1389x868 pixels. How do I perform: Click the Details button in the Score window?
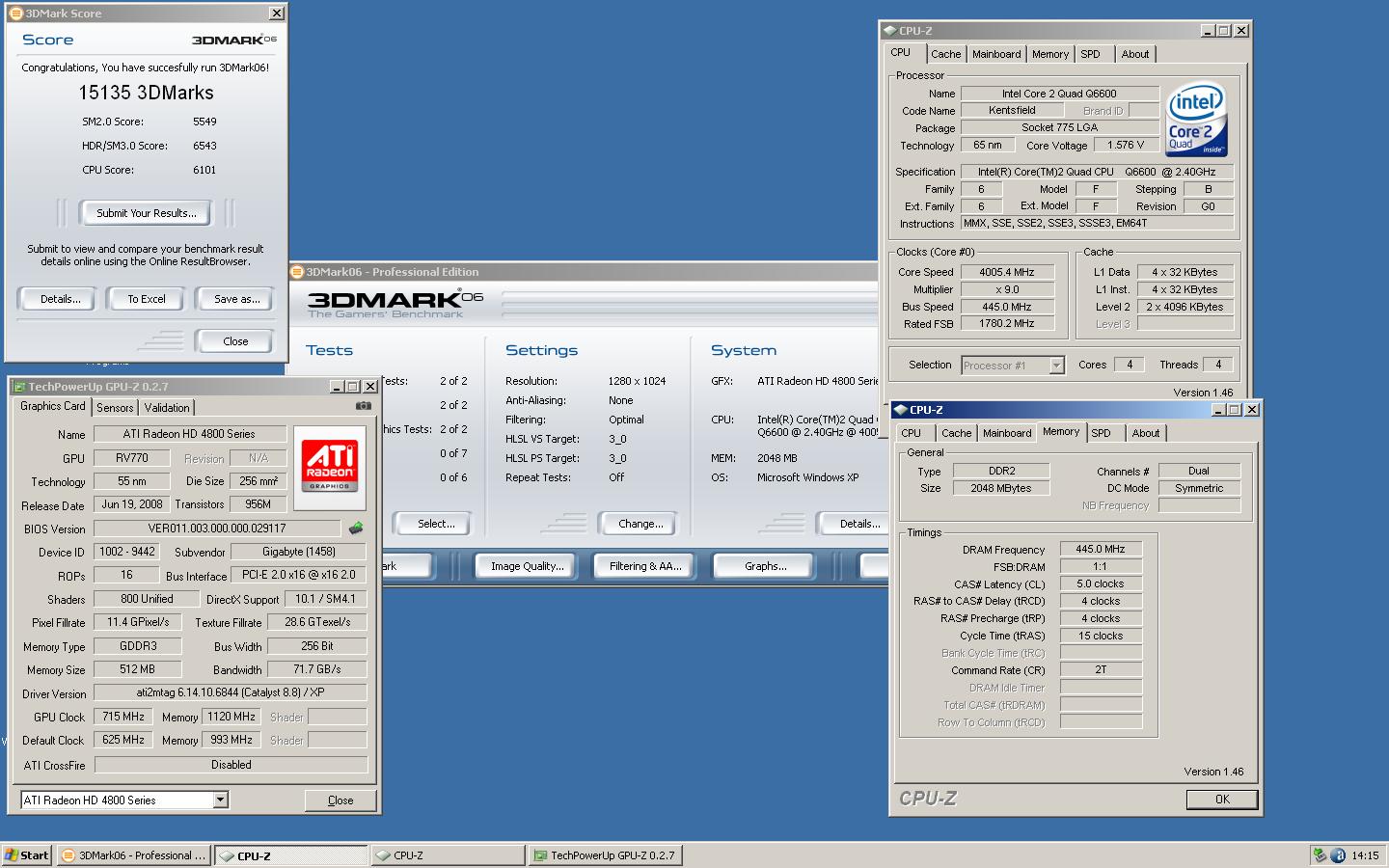[60, 299]
